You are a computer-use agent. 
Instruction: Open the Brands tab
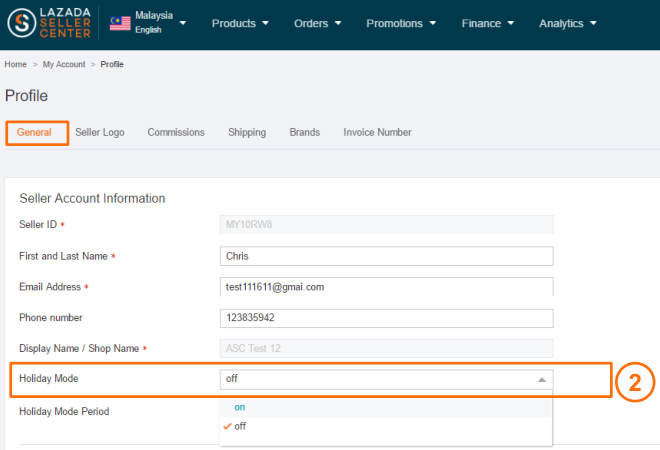point(305,132)
